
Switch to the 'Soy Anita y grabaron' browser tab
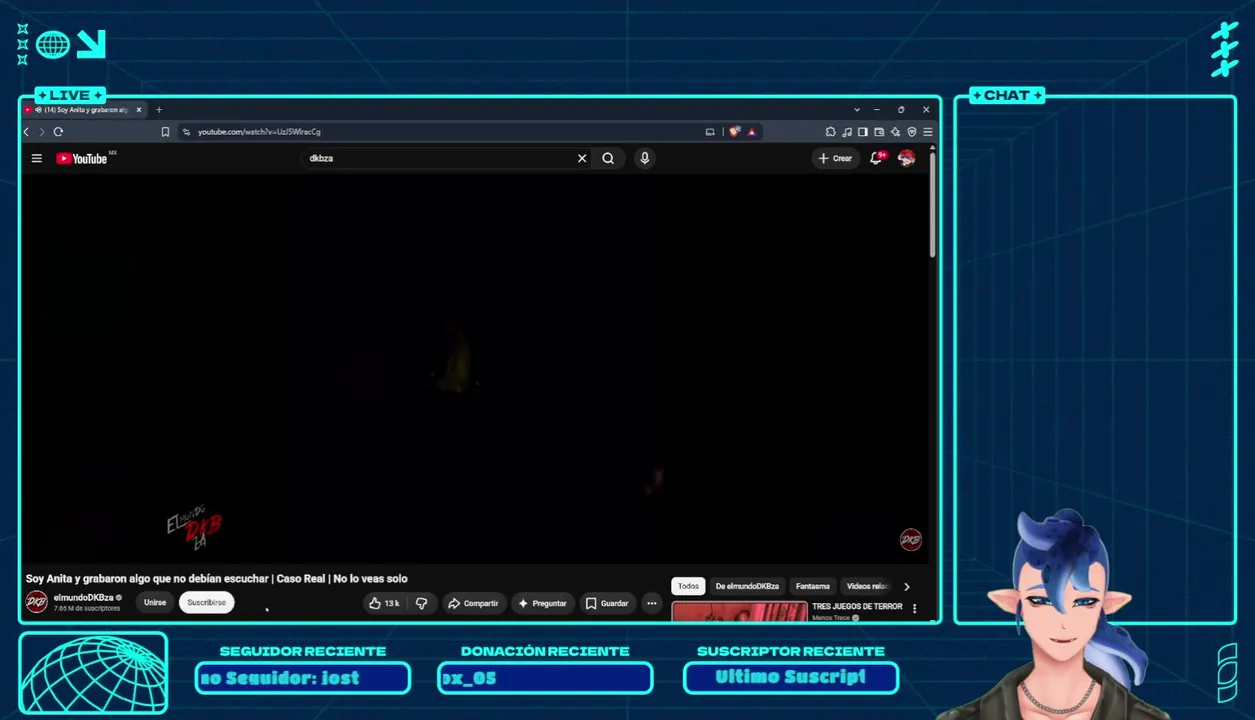pyautogui.click(x=83, y=110)
